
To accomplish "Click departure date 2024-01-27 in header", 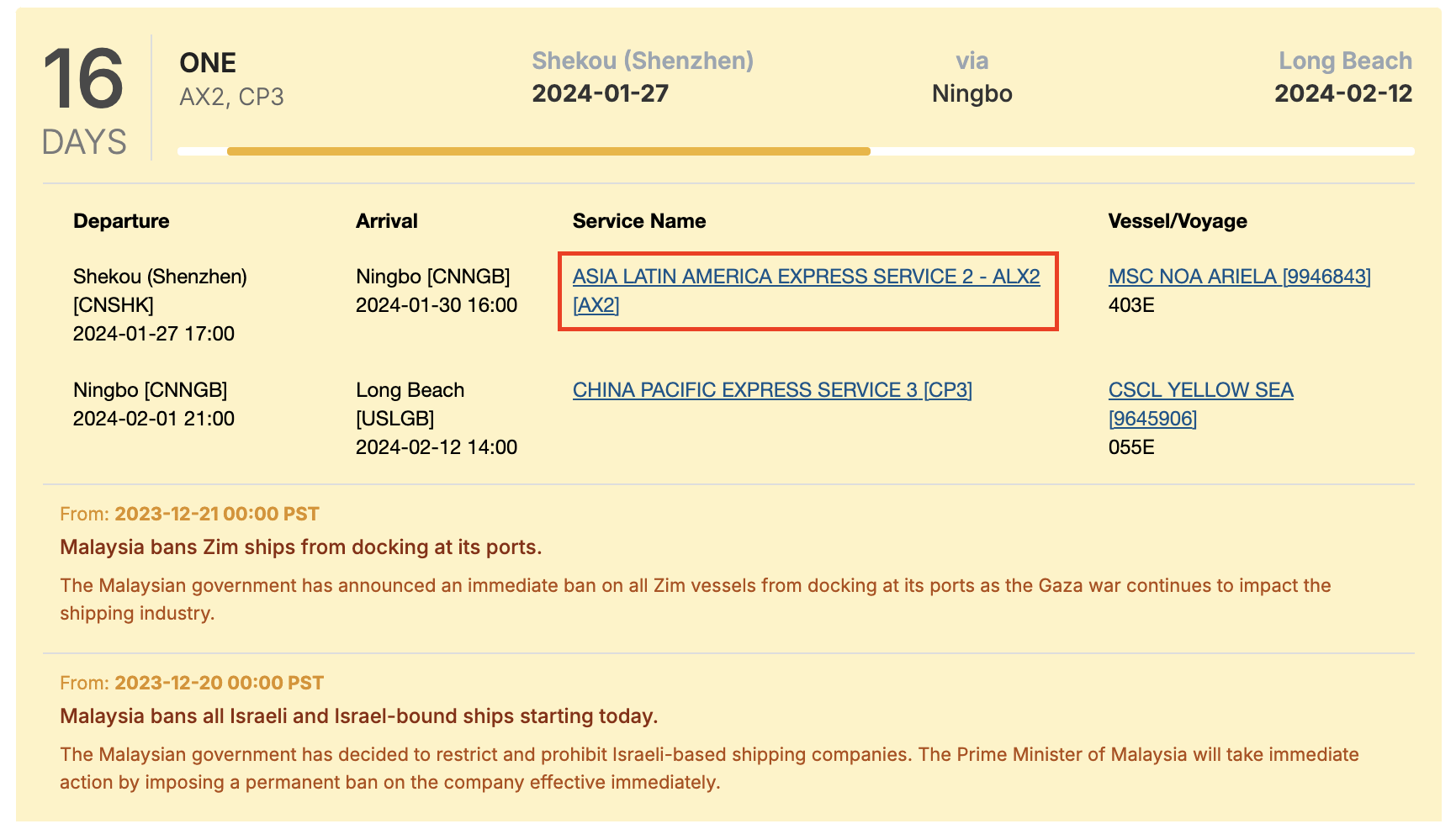I will coord(600,93).
